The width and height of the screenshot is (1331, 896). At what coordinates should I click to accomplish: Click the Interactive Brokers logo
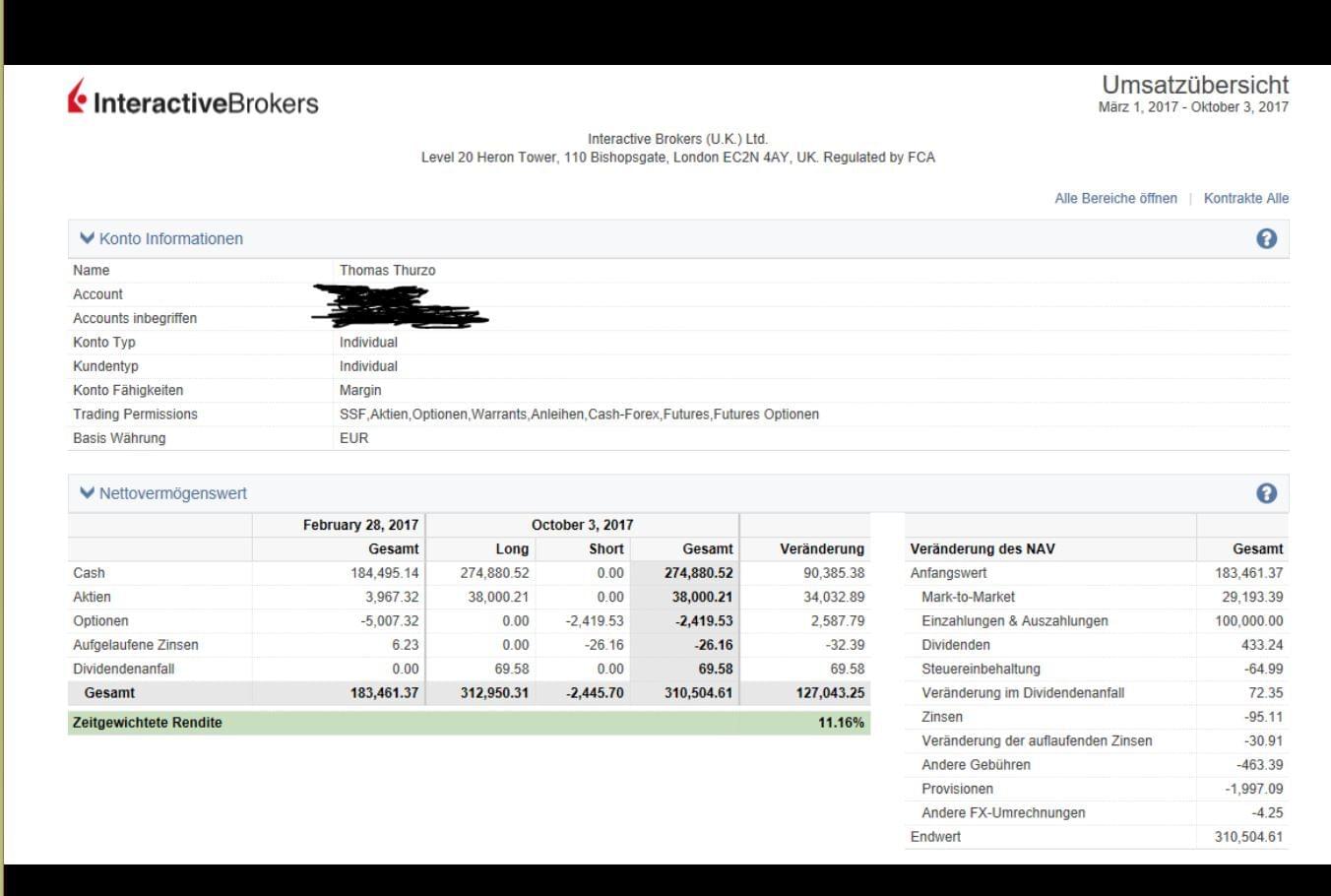pyautogui.click(x=193, y=99)
